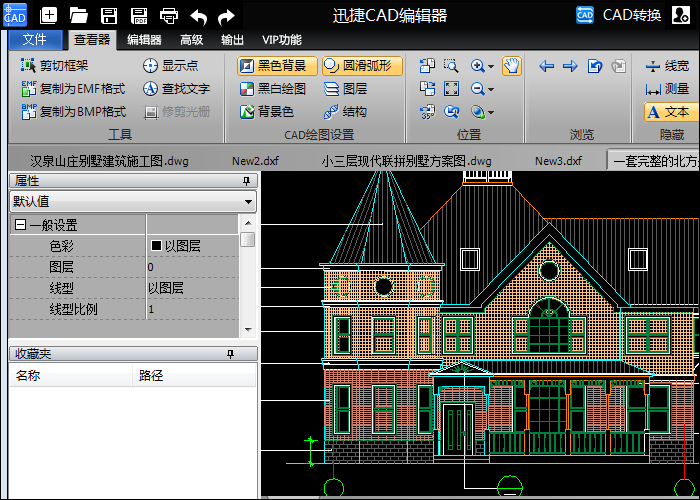Open the 结构 structure view
This screenshot has width=700, height=500.
coord(345,112)
